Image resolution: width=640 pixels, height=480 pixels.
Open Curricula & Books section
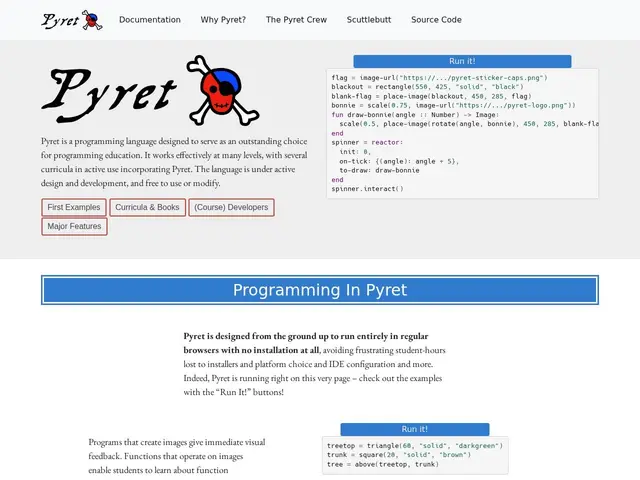147,207
